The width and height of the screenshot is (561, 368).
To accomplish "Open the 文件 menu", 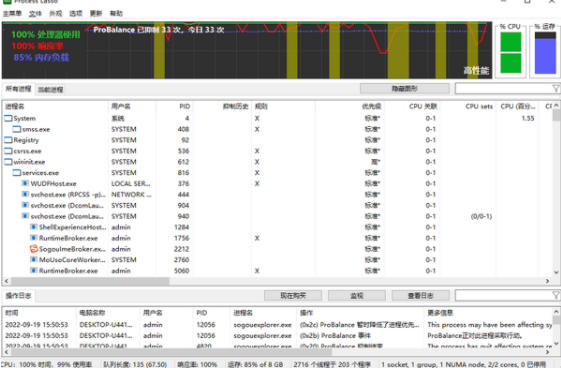I will (x=35, y=14).
